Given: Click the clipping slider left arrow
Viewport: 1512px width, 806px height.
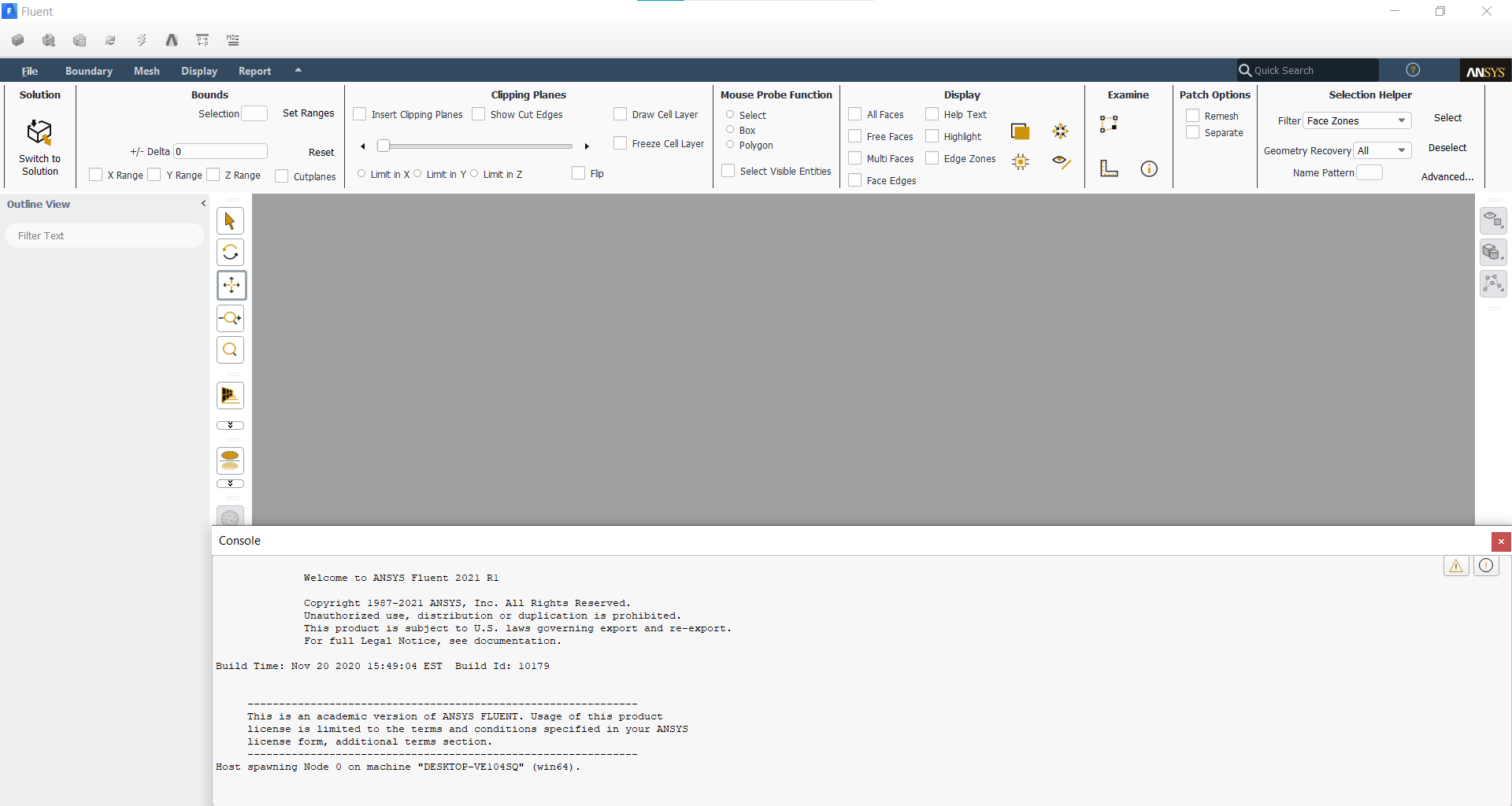Looking at the screenshot, I should click(363, 146).
